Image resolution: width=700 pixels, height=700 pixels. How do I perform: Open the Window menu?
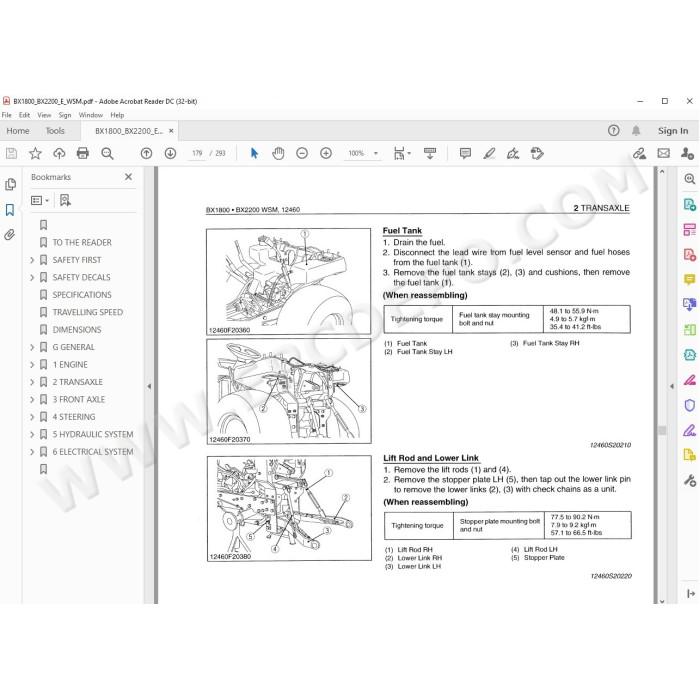tap(91, 115)
